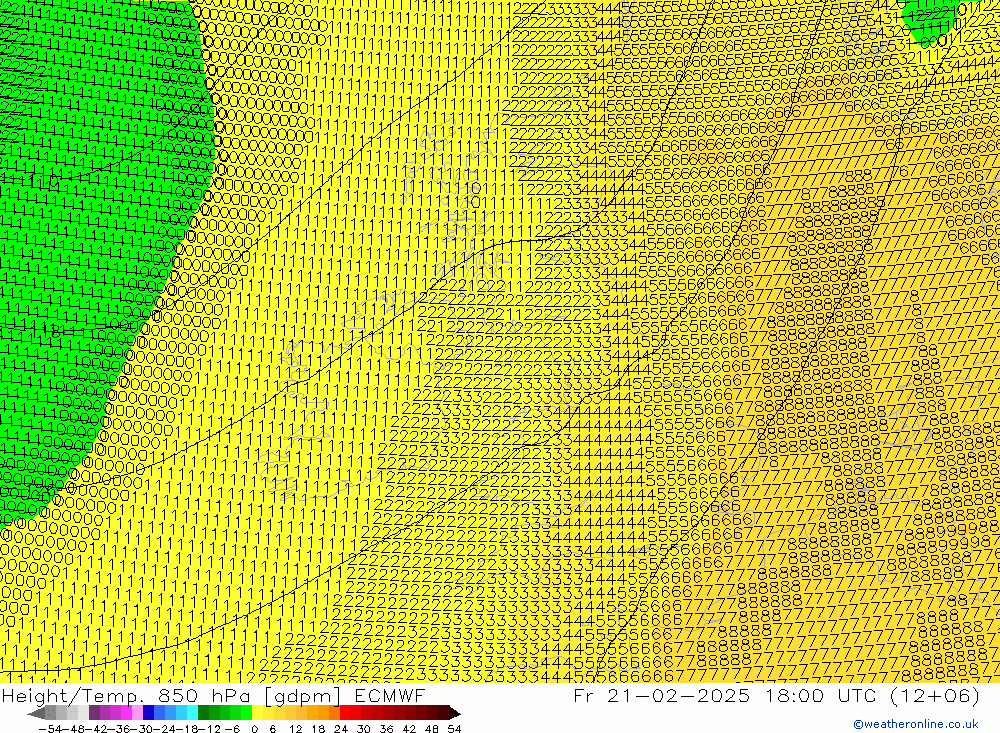Click the 'Fr 21-02-2025 18:00 UTC (12+06)' timestamp
This screenshot has width=1000, height=733.
tap(776, 695)
